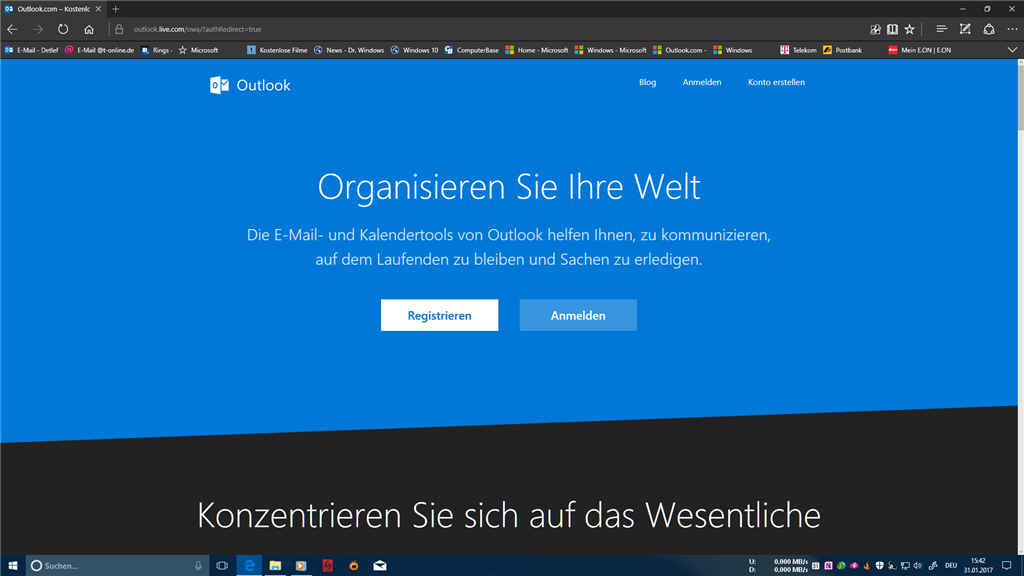Viewport: 1024px width, 576px height.
Task: Click the white Registrieren button
Action: 440,315
